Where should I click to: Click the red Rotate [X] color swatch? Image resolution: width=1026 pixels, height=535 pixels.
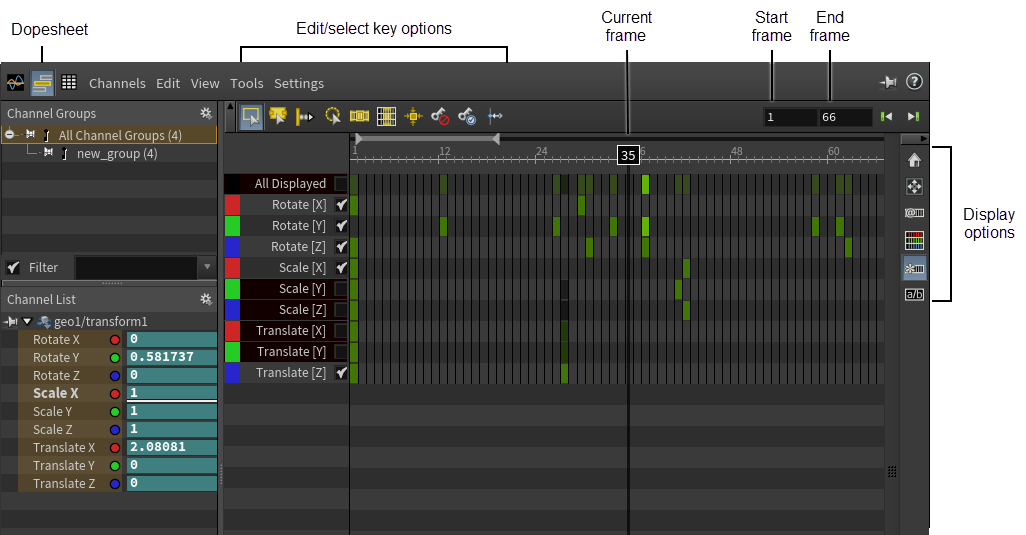click(x=232, y=205)
